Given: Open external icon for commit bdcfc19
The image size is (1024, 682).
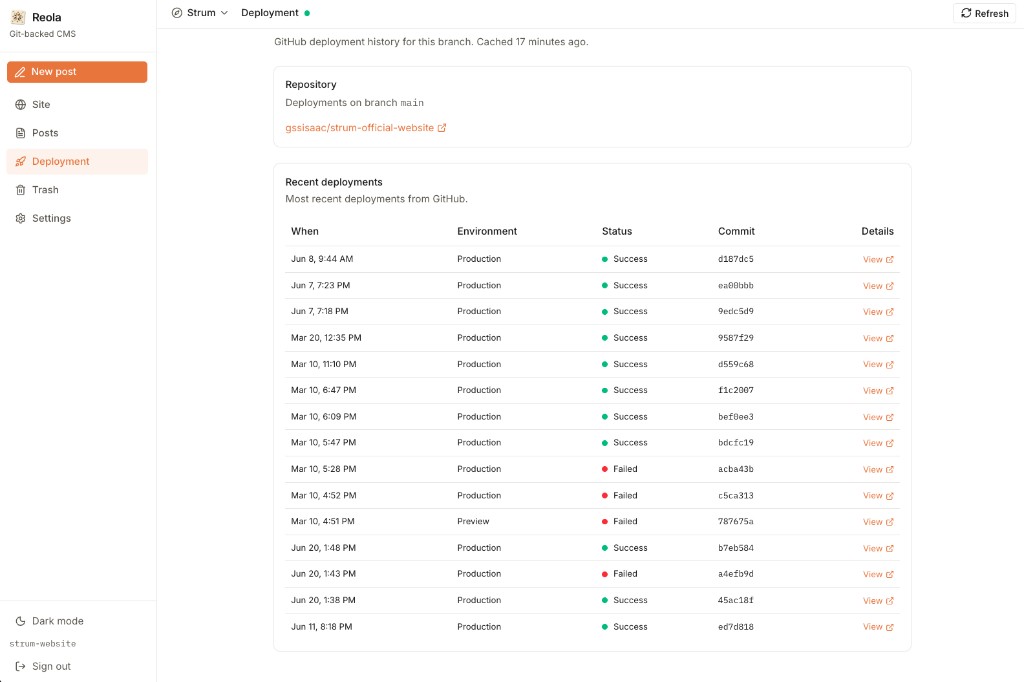Looking at the screenshot, I should coord(889,444).
